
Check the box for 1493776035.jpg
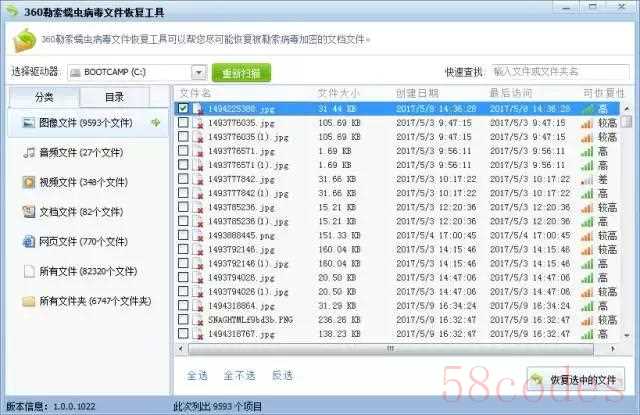click(x=183, y=122)
